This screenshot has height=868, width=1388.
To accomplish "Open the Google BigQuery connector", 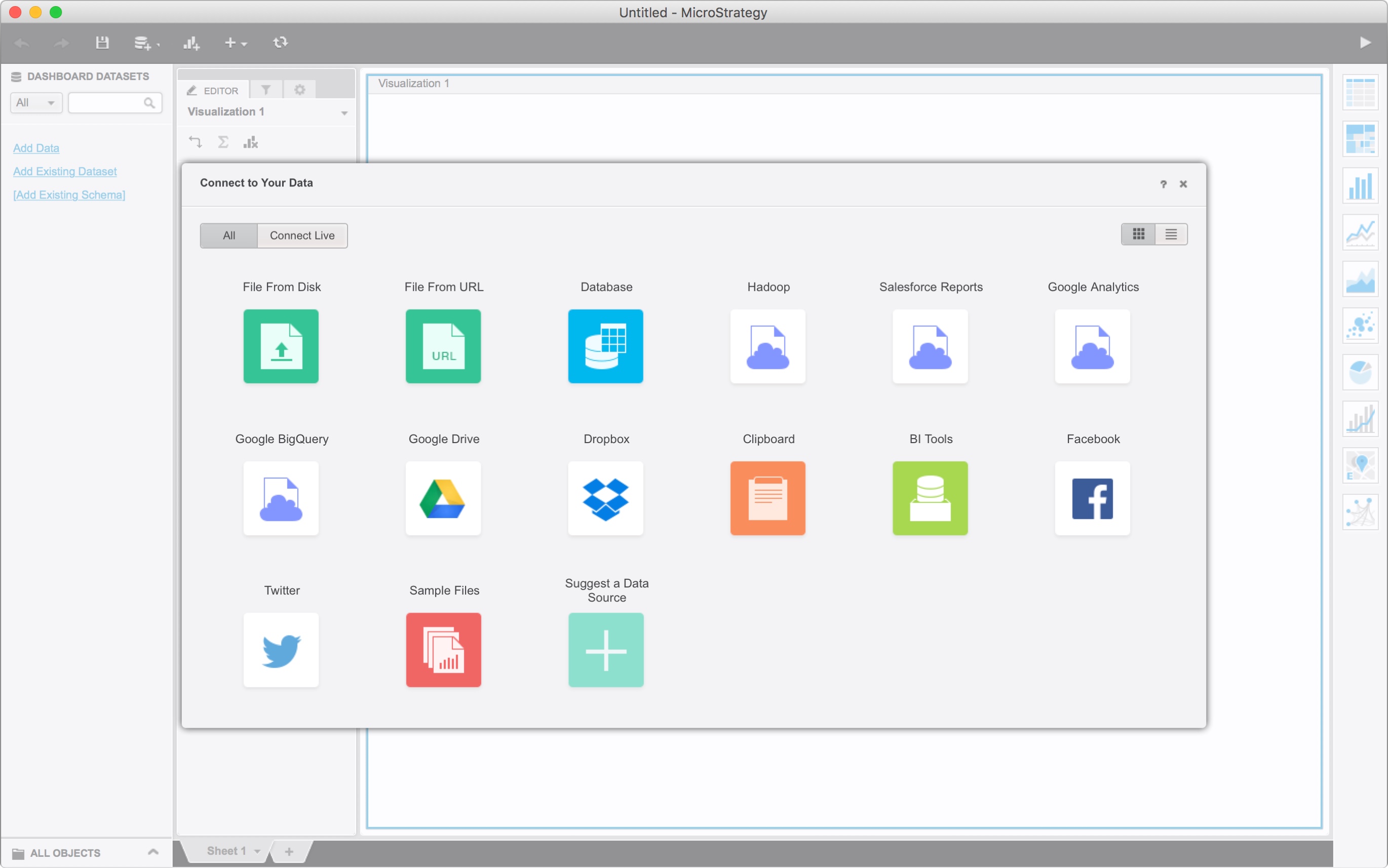I will click(281, 498).
